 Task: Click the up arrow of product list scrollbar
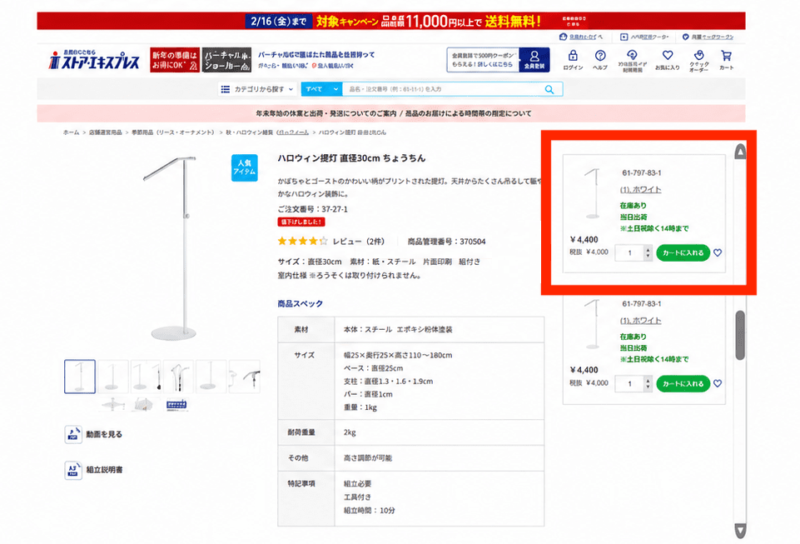(740, 151)
